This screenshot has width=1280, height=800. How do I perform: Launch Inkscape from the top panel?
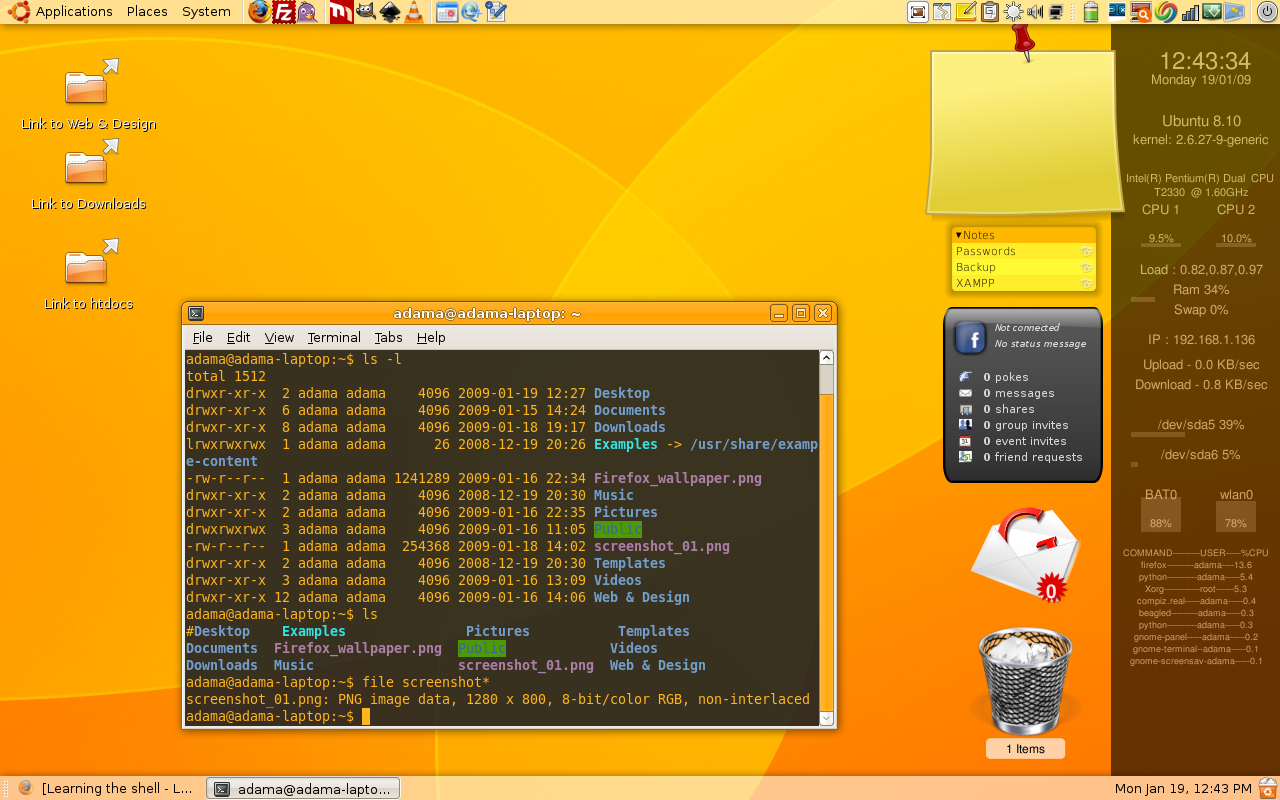(390, 12)
